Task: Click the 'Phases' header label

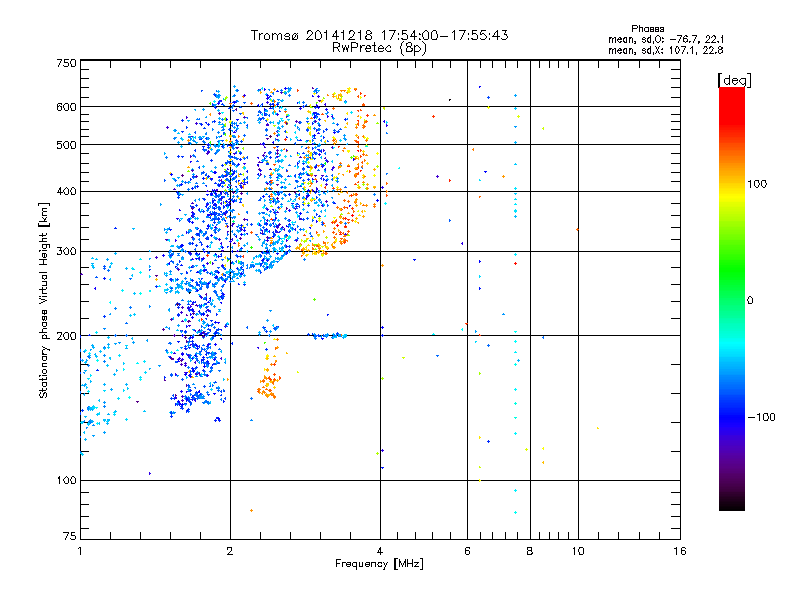Action: 647,29
